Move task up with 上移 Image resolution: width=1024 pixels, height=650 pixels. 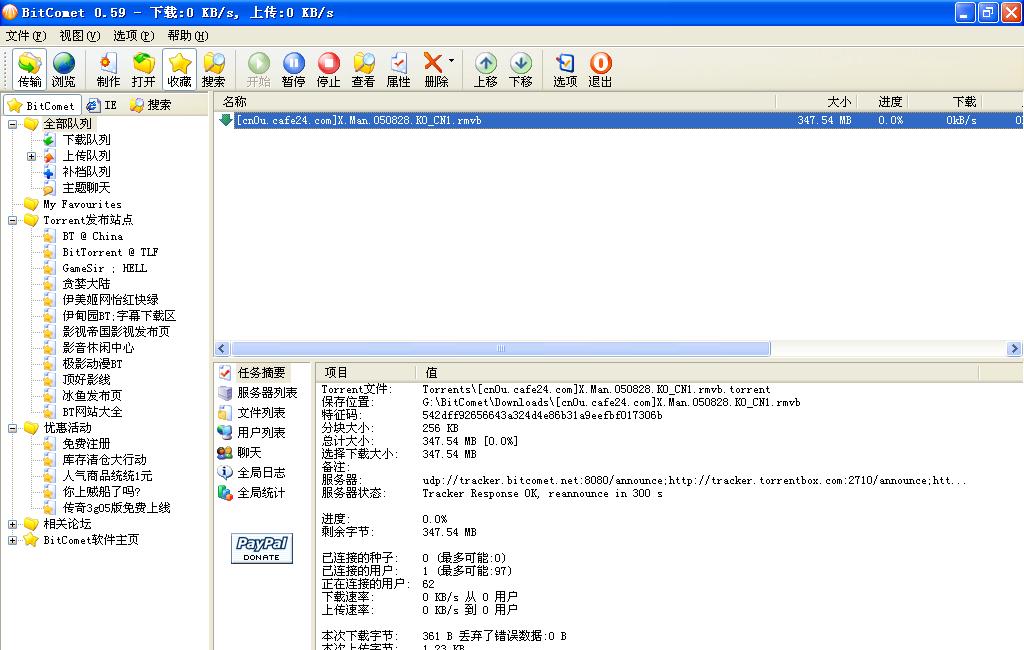coord(485,69)
